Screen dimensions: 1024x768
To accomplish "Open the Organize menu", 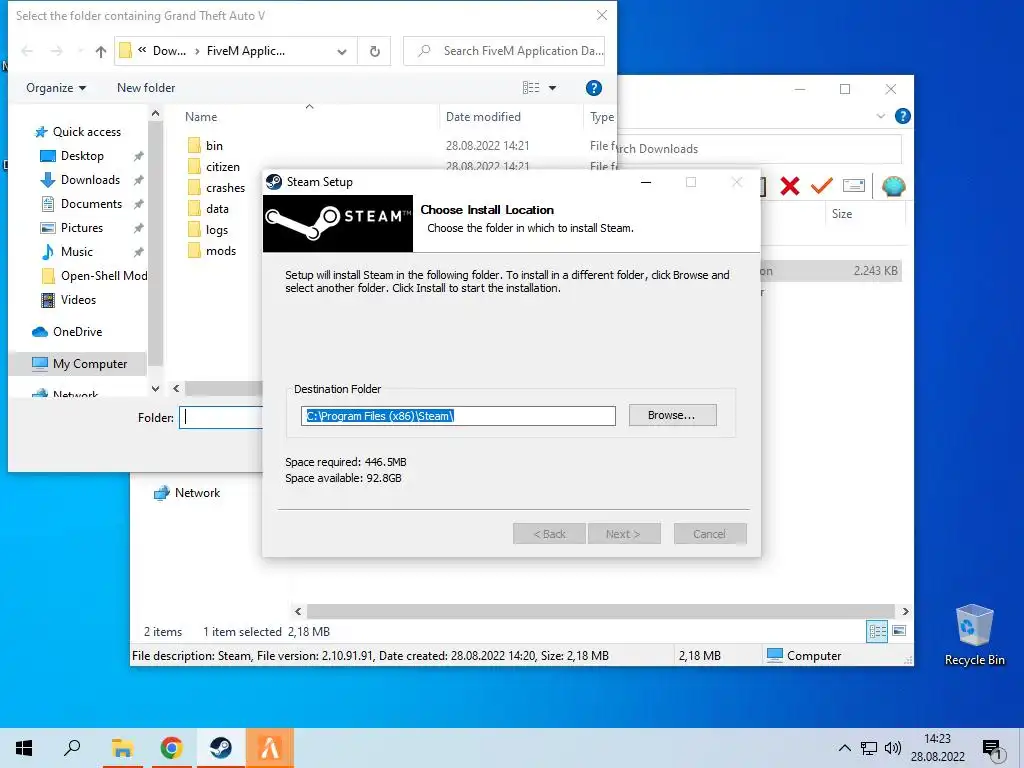I will click(x=56, y=88).
